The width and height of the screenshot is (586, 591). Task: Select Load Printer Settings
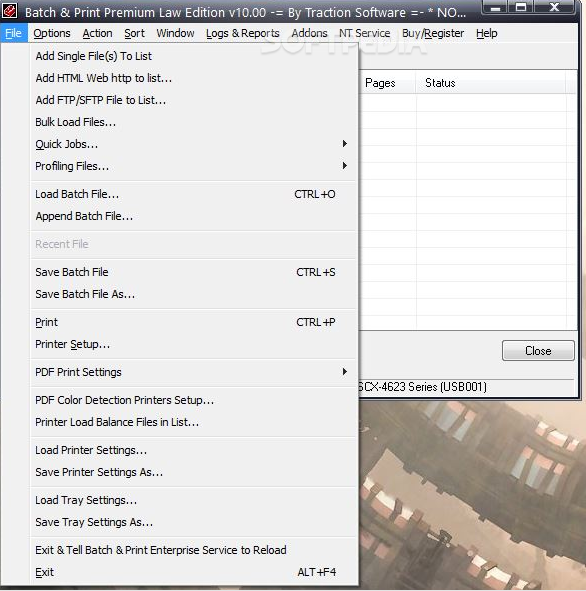[x=194, y=450]
